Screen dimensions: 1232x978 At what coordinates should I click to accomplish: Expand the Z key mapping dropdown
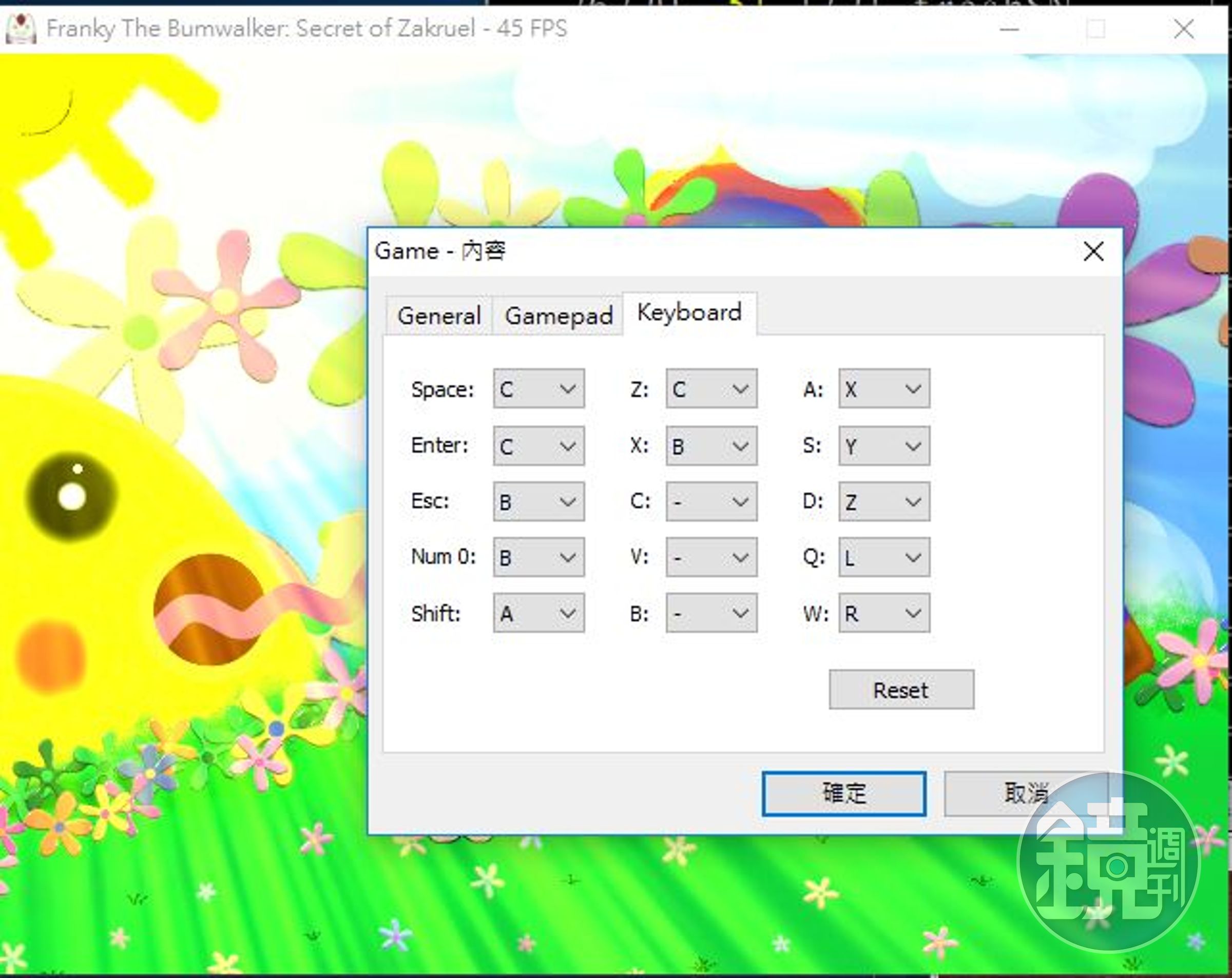[x=711, y=388]
